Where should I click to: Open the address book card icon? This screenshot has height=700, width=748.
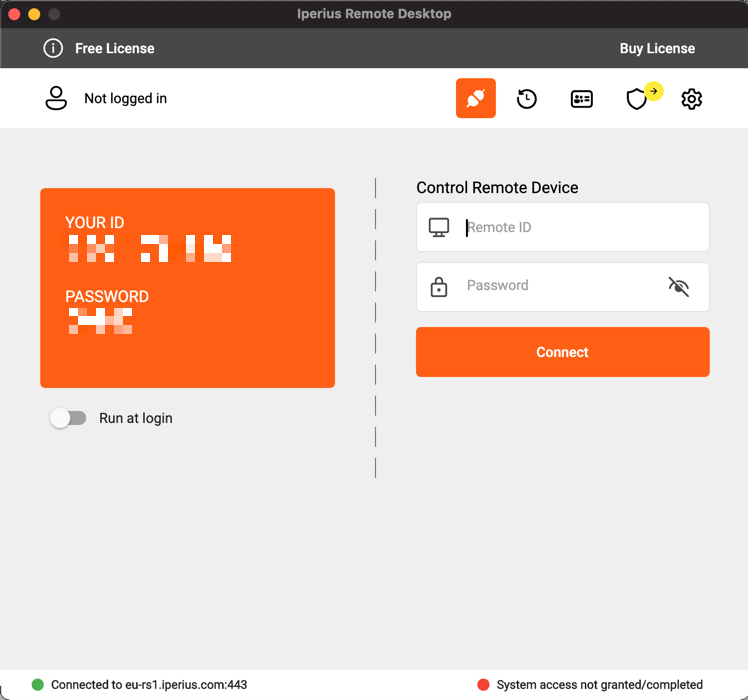[582, 99]
